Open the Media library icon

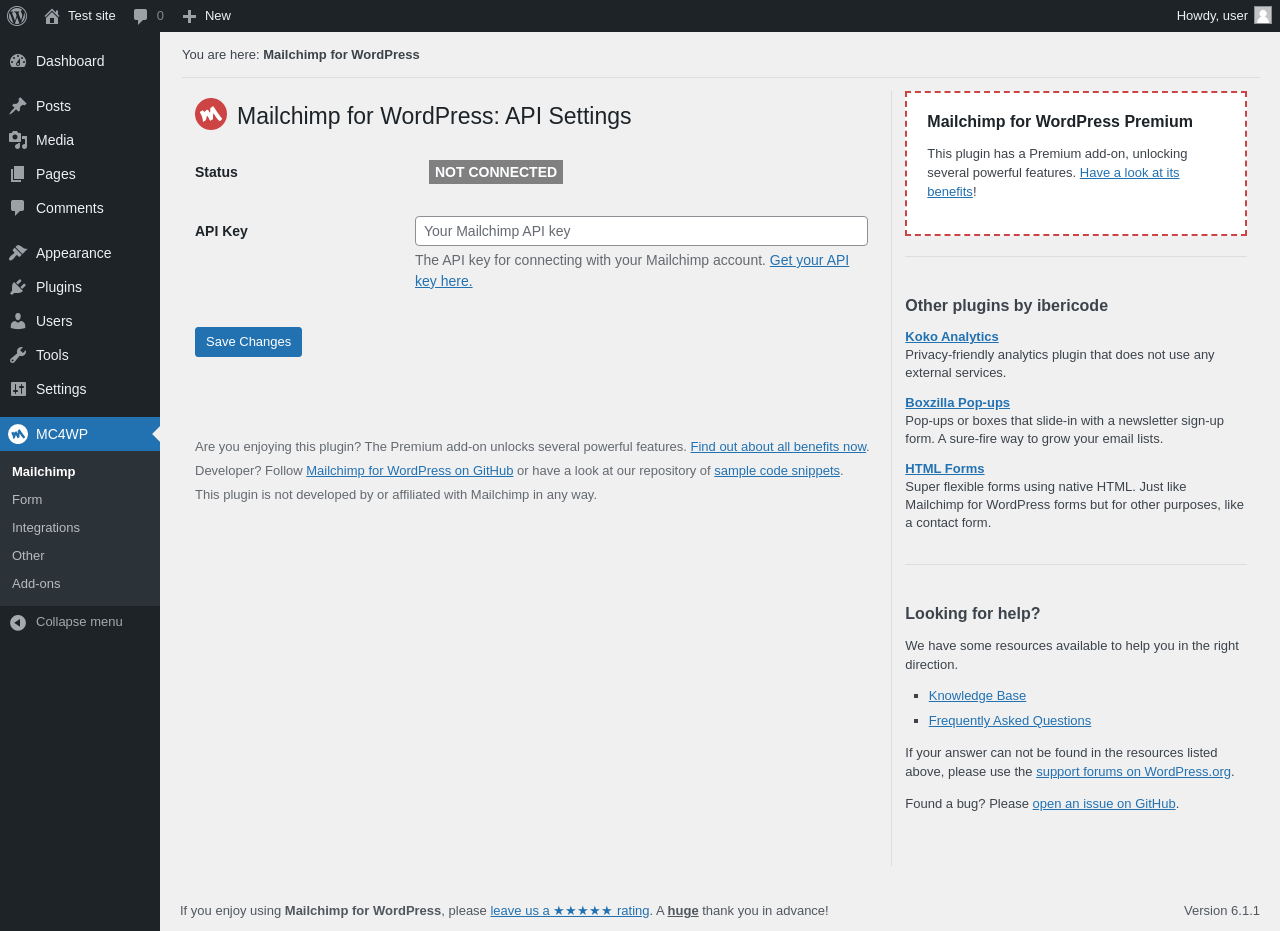point(18,140)
